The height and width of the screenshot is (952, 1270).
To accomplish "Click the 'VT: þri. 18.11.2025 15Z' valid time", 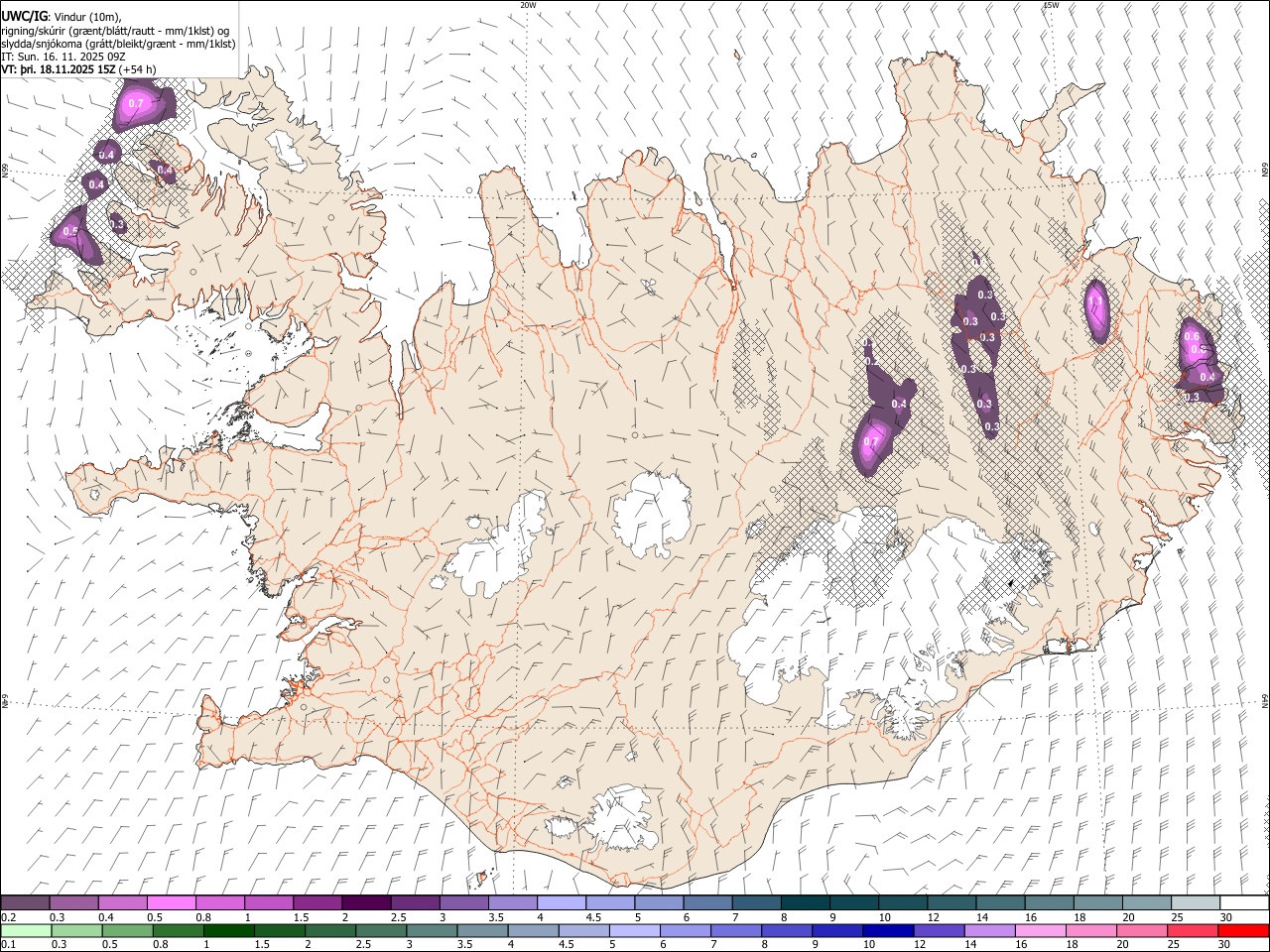I will pyautogui.click(x=58, y=69).
